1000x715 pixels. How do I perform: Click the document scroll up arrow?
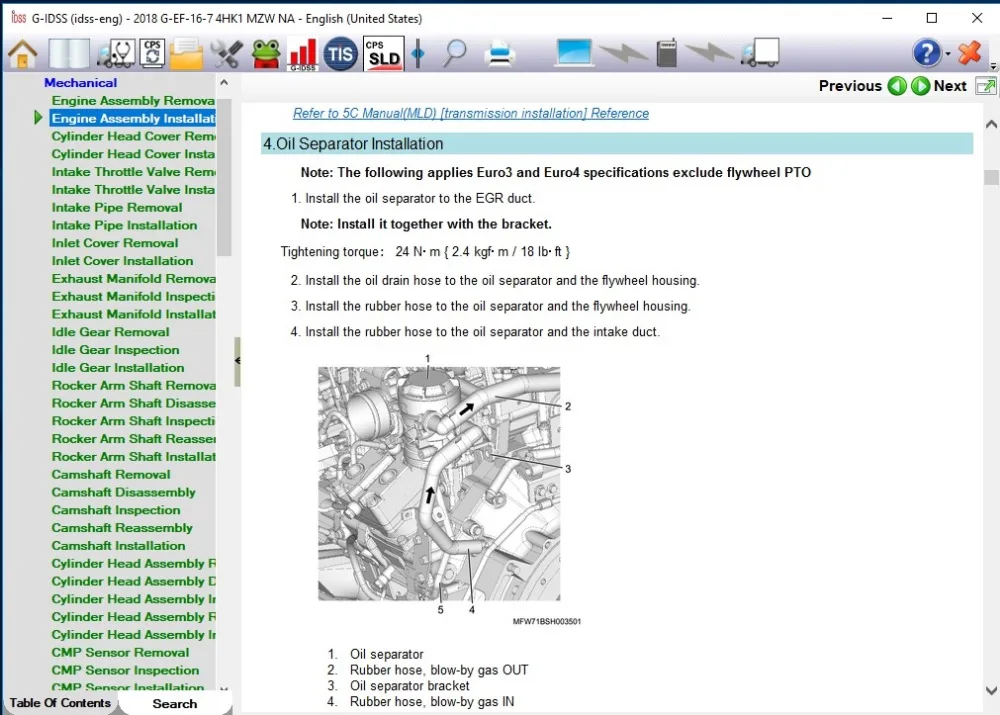coord(991,124)
